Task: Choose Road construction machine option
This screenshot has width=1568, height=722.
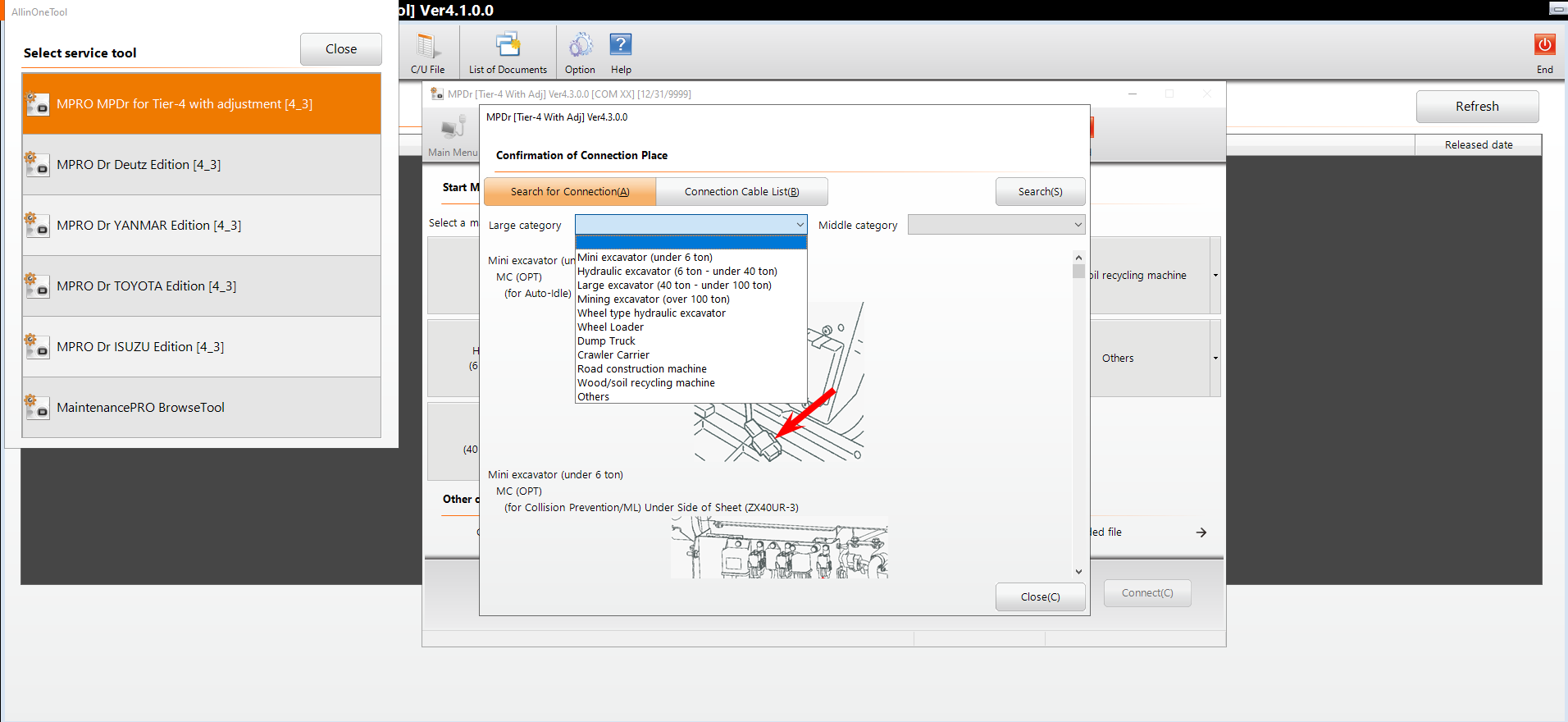Action: [x=691, y=369]
